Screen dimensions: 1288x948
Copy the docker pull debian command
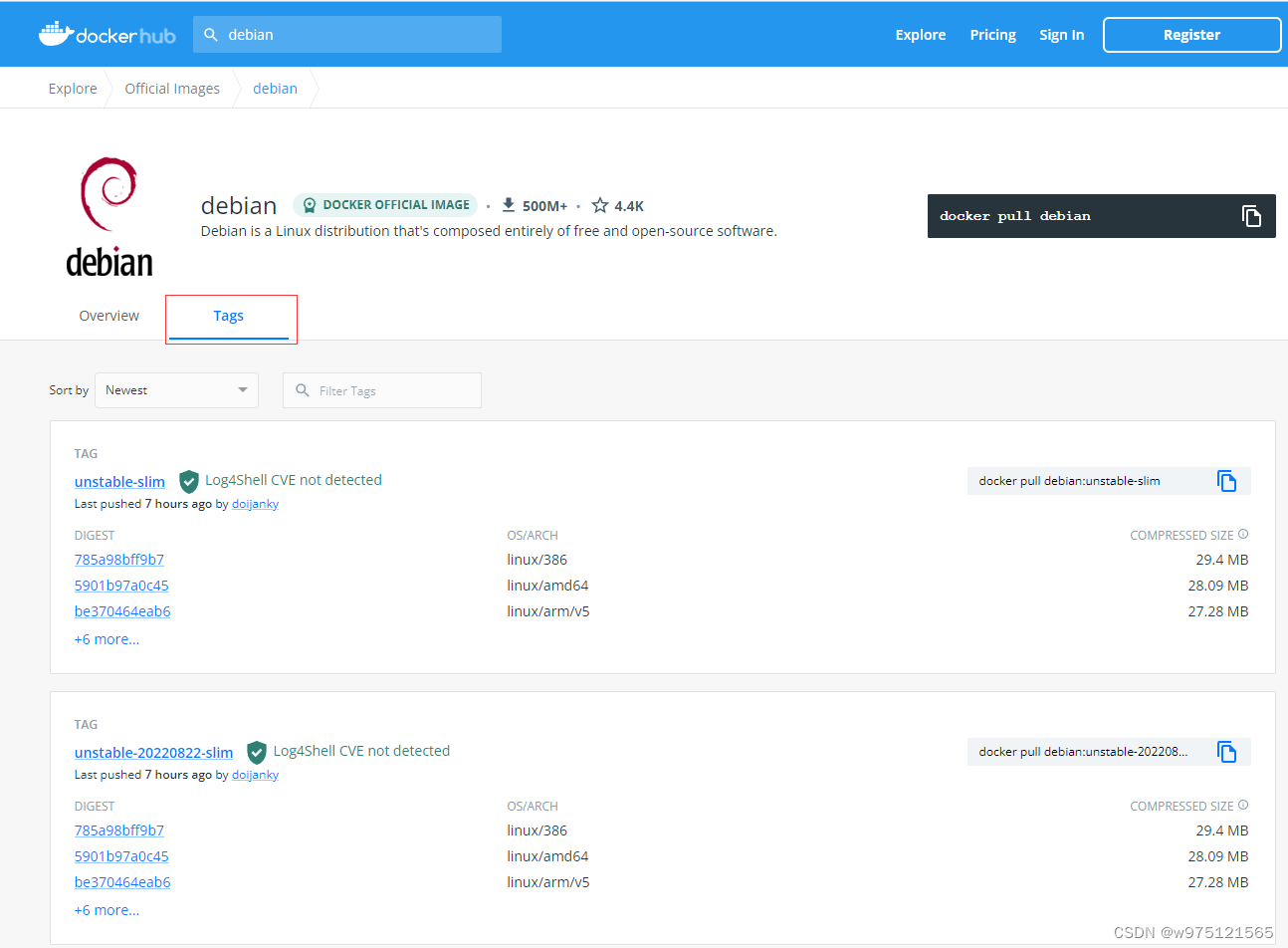(x=1251, y=216)
